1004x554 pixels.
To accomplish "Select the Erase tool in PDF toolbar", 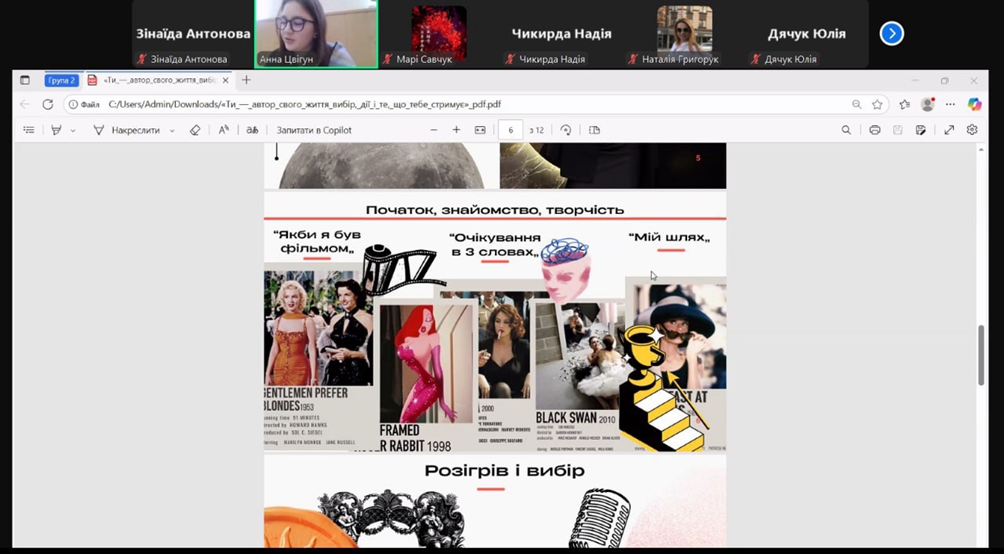I will [195, 130].
